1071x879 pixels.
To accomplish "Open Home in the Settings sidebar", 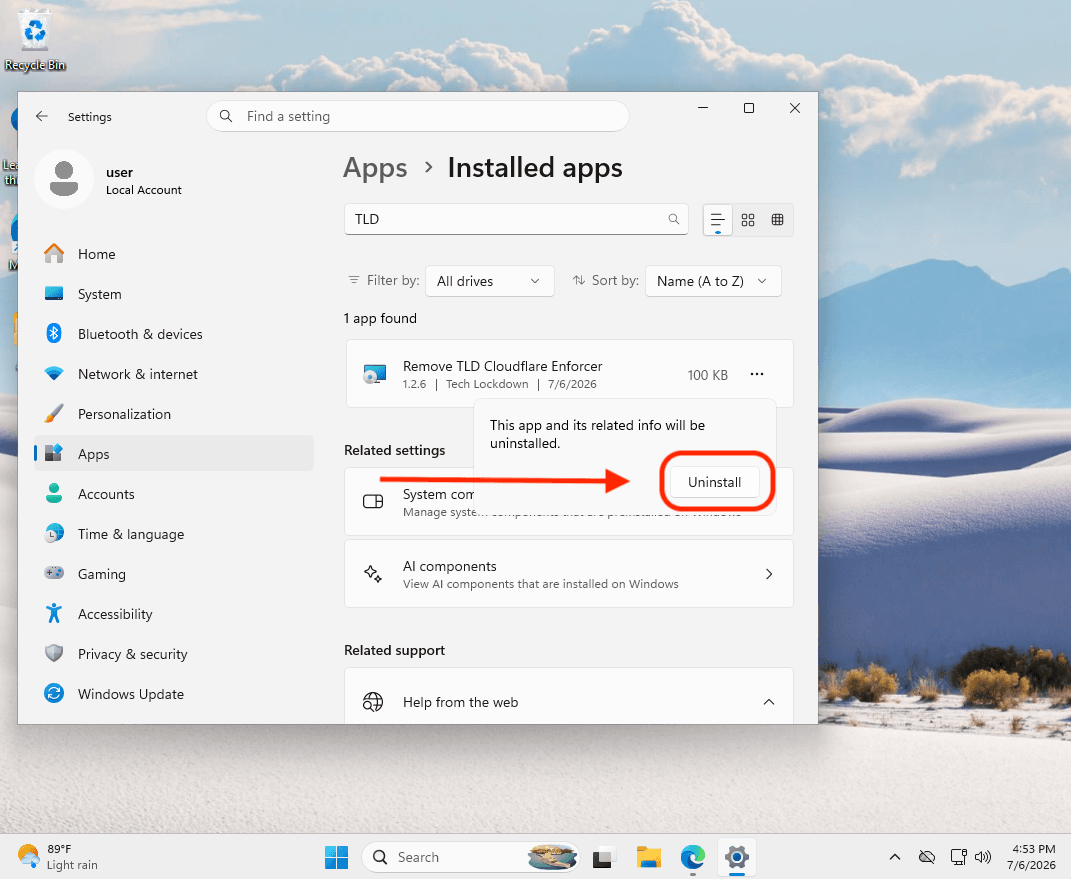I will click(174, 254).
